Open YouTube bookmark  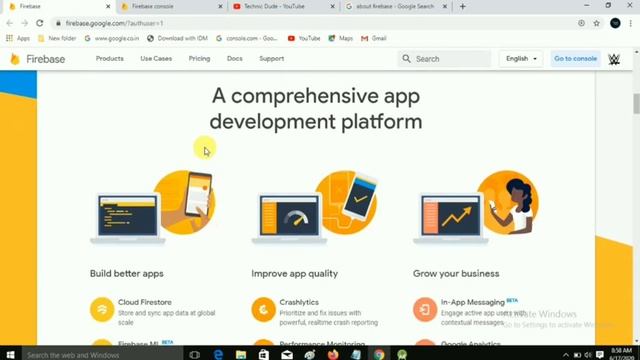click(304, 38)
